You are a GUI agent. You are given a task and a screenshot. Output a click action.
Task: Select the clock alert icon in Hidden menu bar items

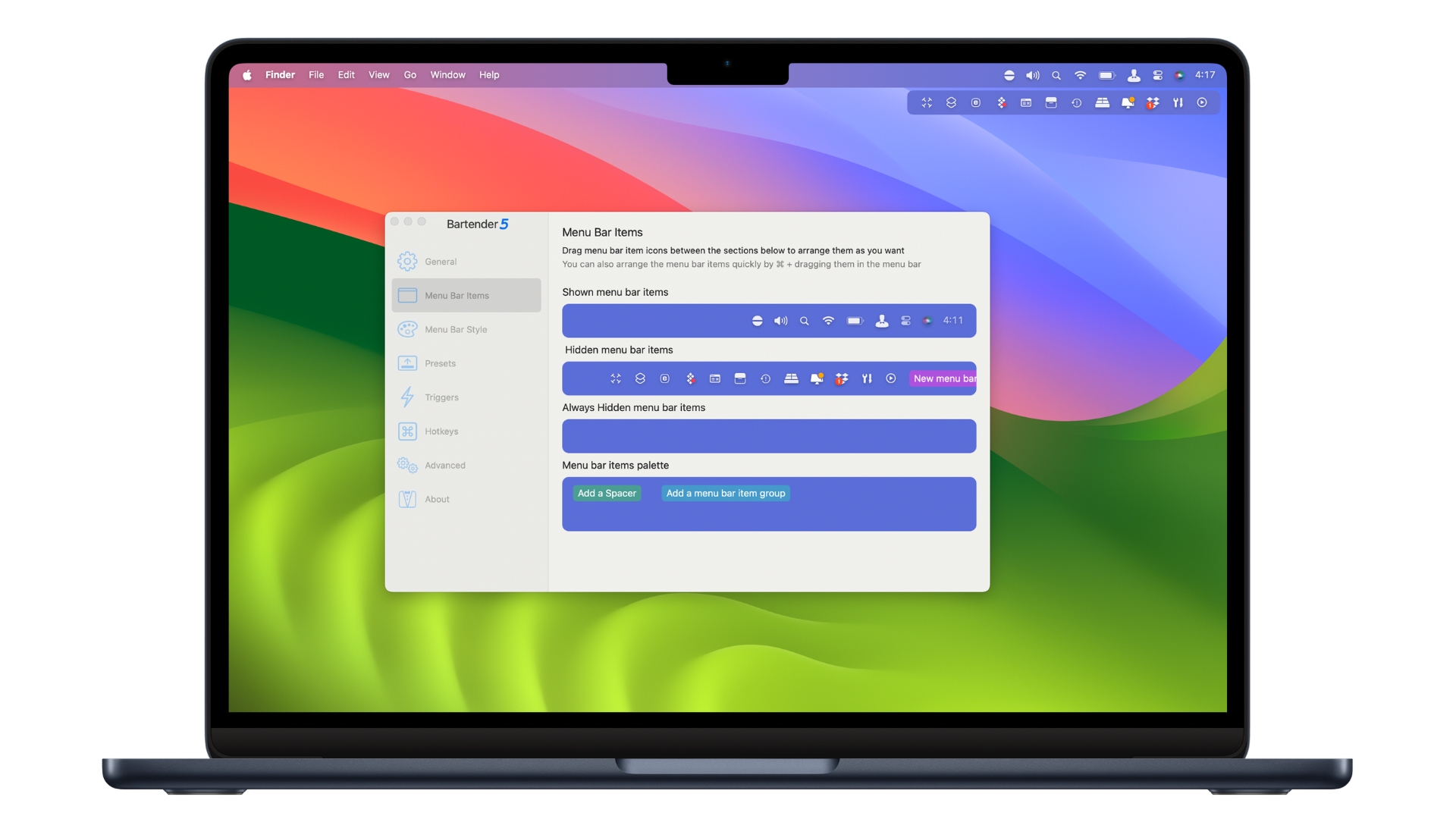pyautogui.click(x=765, y=378)
